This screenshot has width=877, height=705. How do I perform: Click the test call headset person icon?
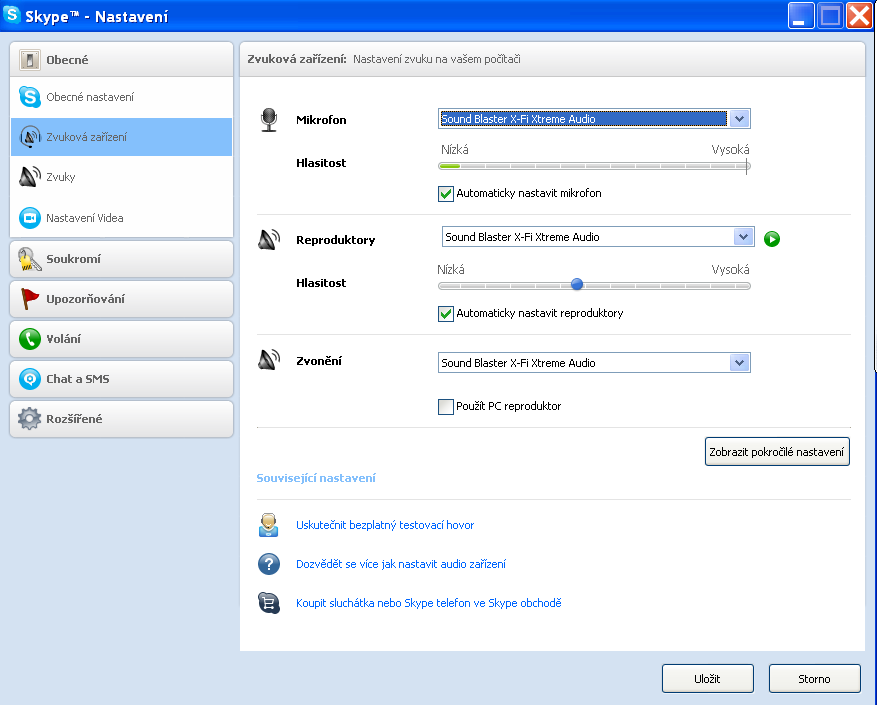[268, 525]
